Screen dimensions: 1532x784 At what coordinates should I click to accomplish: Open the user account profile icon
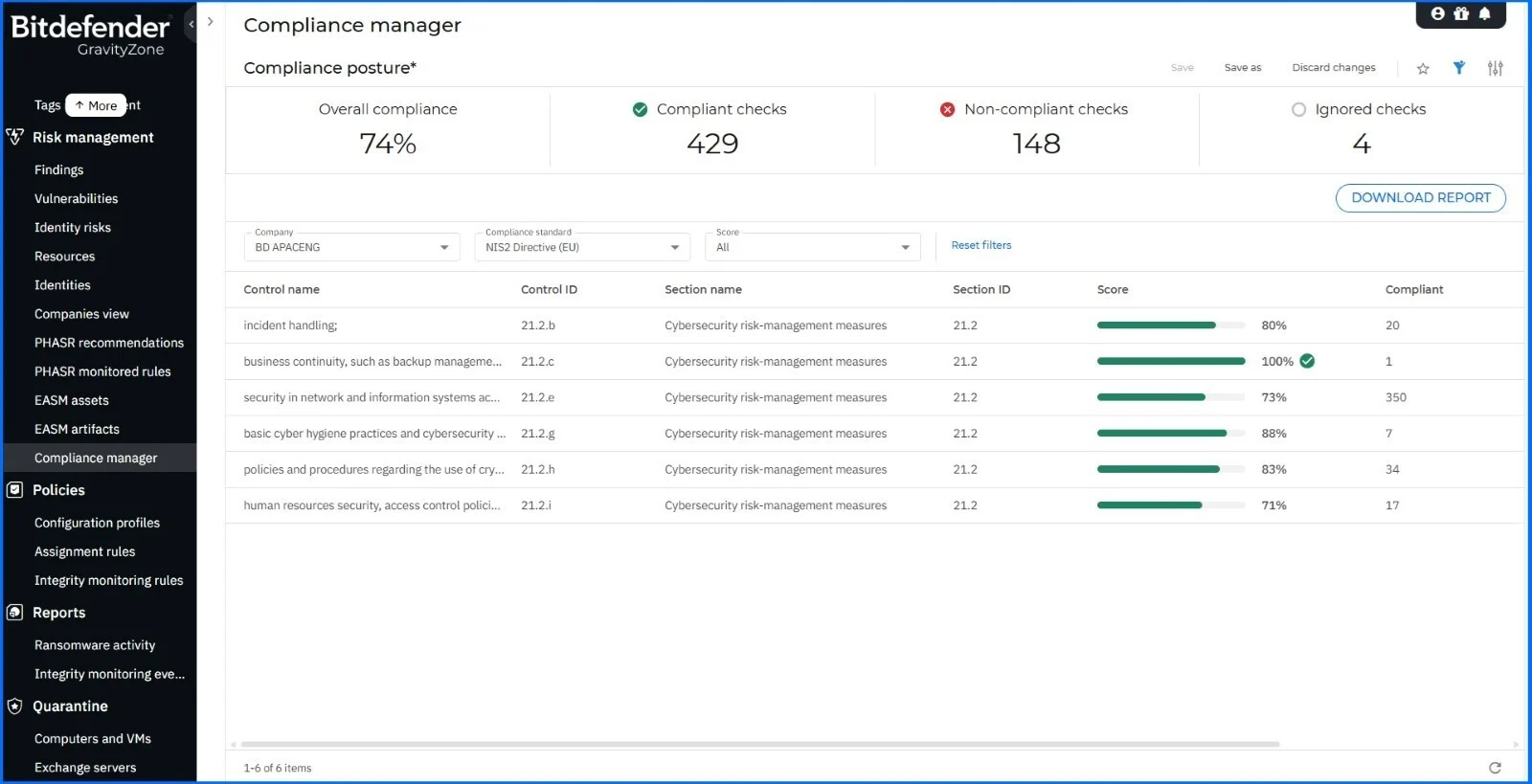1437,13
